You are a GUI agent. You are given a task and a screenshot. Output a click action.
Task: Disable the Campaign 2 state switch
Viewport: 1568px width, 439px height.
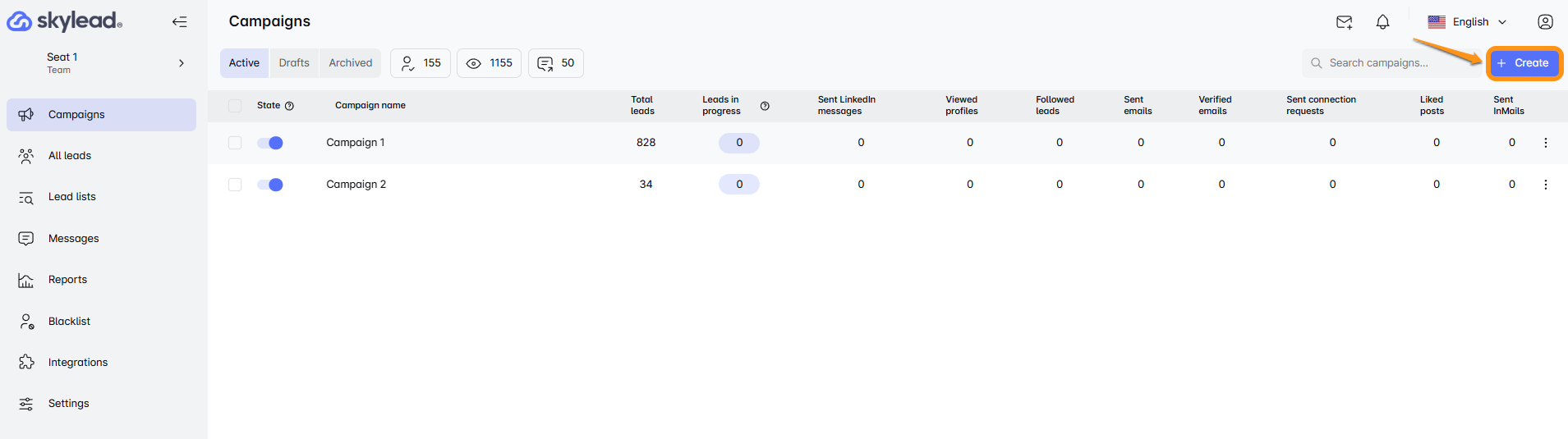pyautogui.click(x=270, y=185)
